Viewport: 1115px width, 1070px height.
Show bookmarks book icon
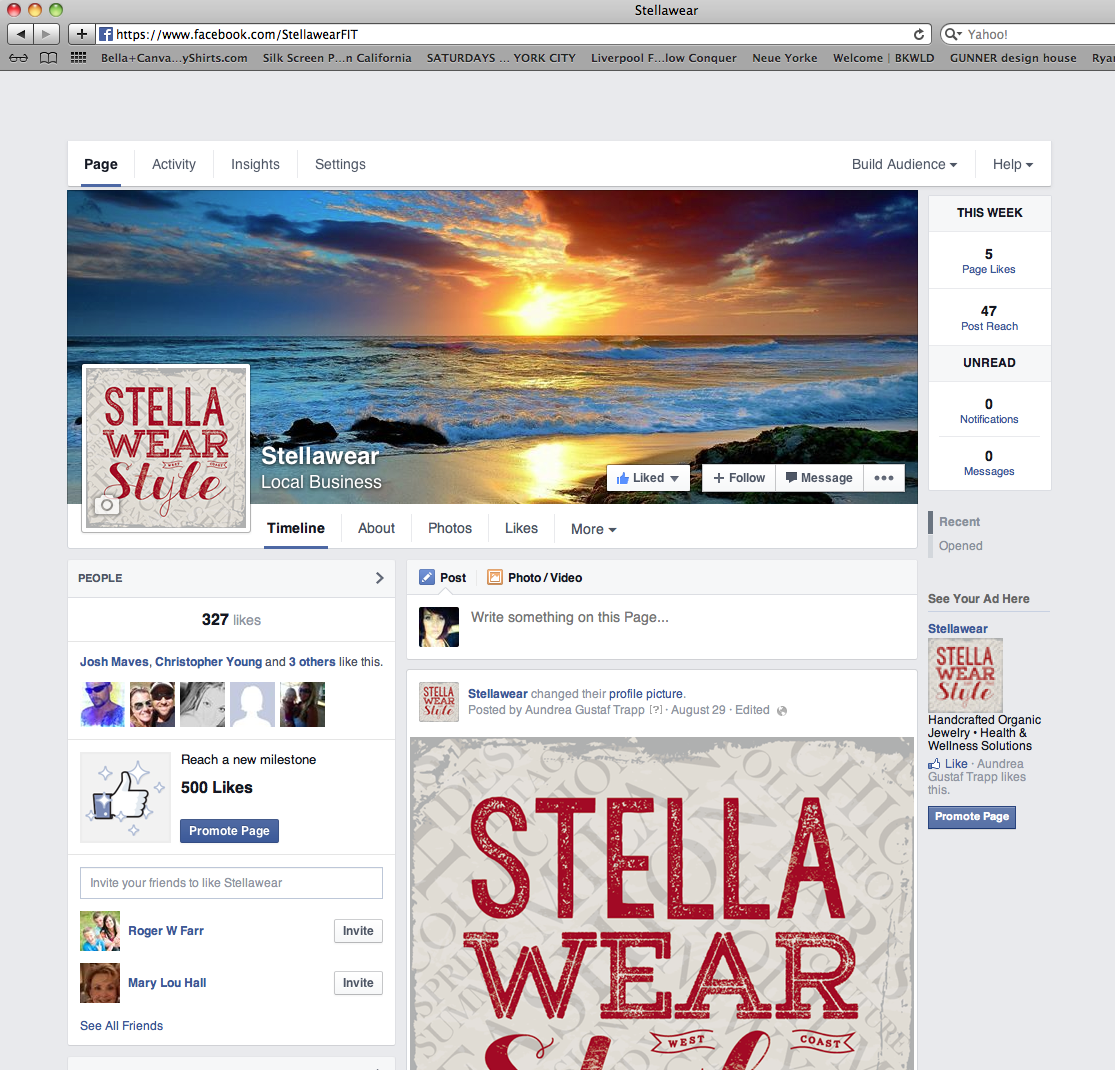tap(48, 58)
